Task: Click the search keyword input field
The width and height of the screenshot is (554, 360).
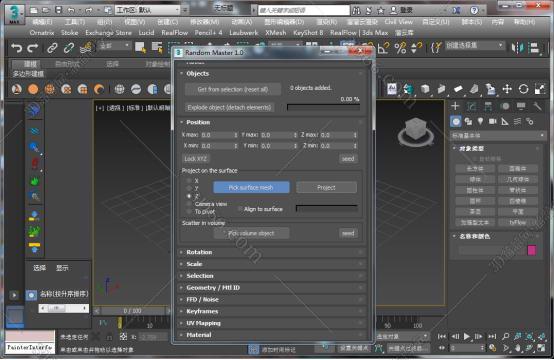Action: (303, 10)
